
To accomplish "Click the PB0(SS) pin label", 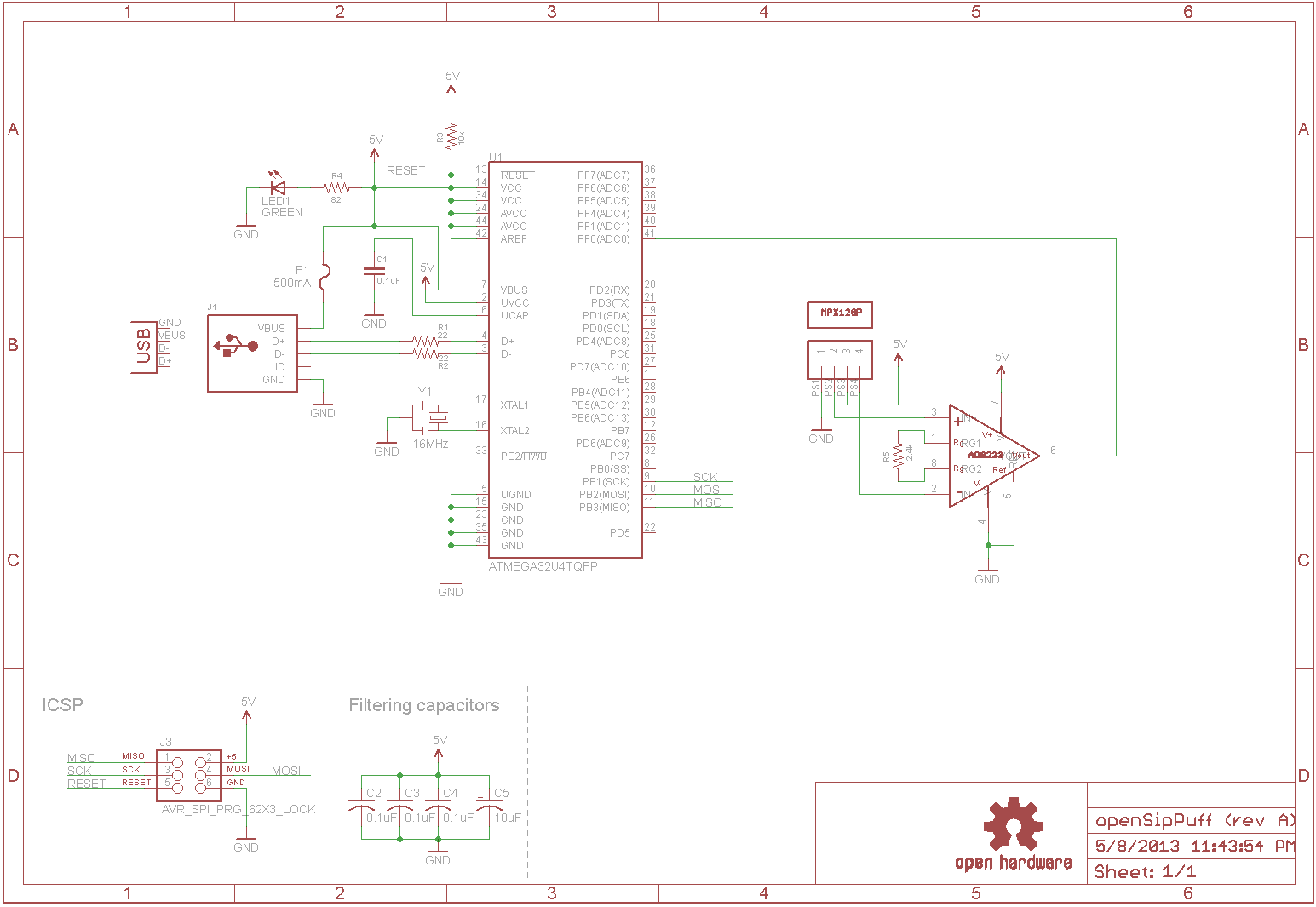I will [x=610, y=469].
